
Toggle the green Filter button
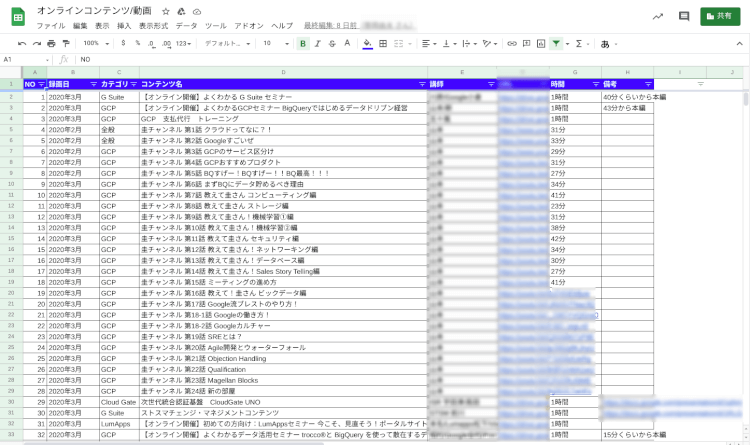(556, 44)
